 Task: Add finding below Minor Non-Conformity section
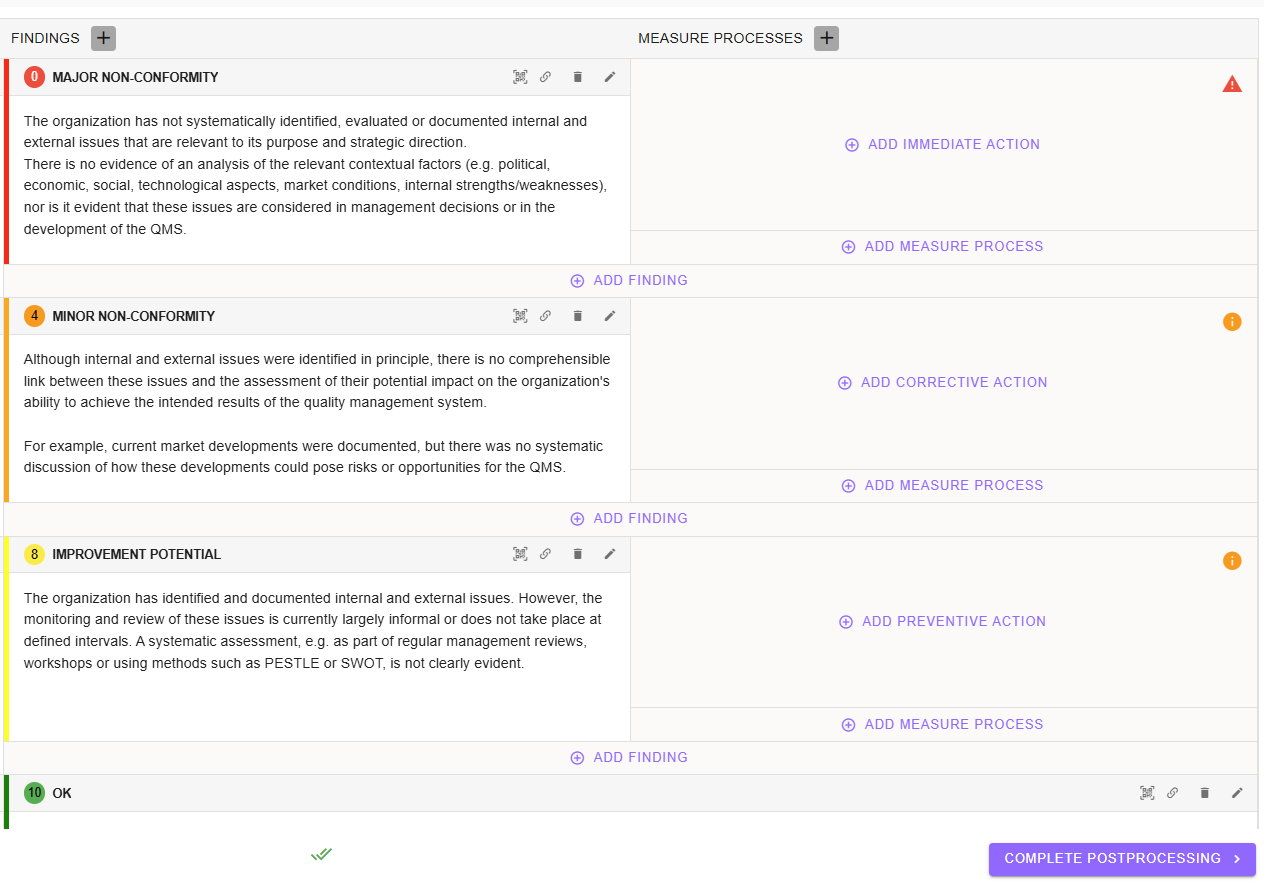pos(629,518)
